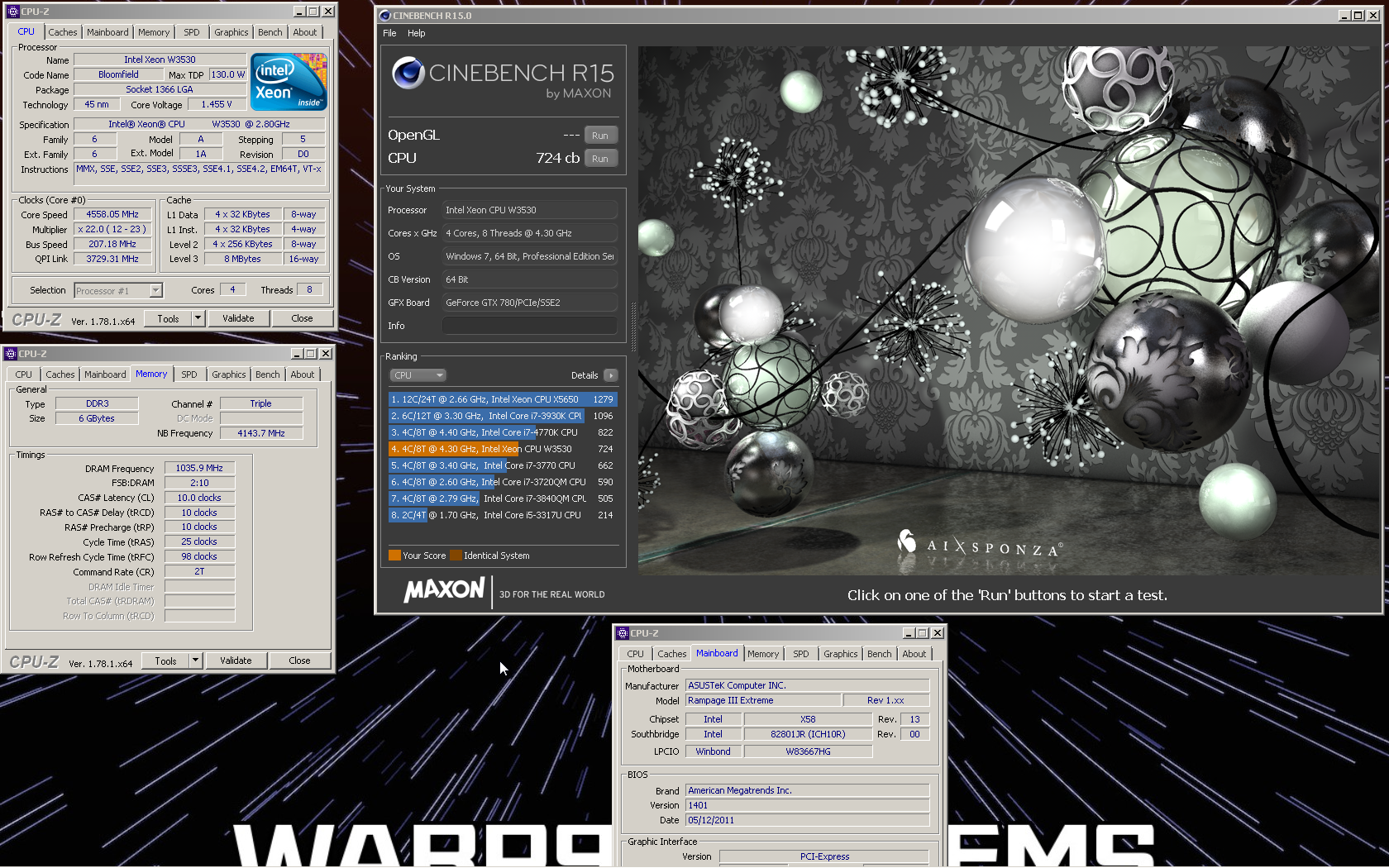
Task: Run the CPU benchmark
Action: (600, 159)
